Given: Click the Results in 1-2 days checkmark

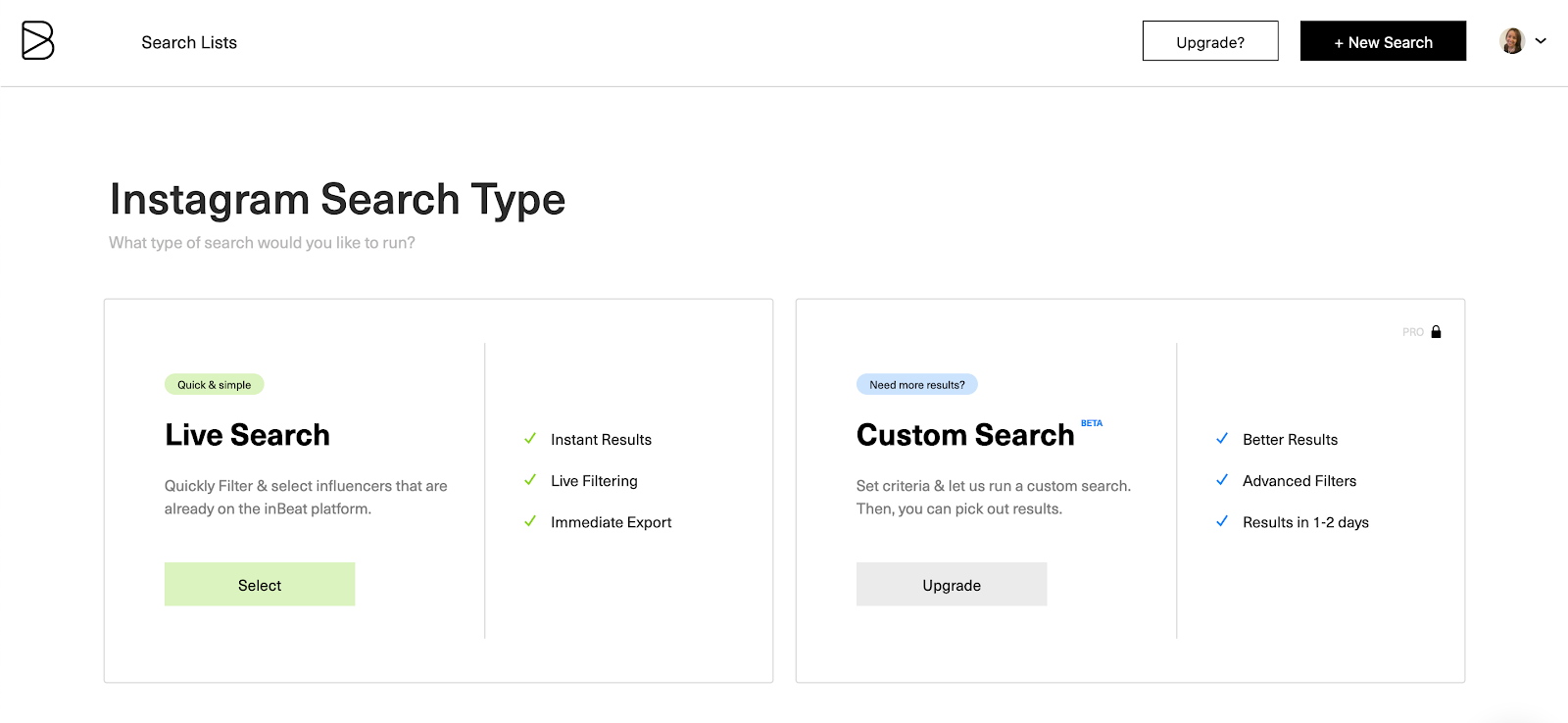Looking at the screenshot, I should click(x=1222, y=521).
